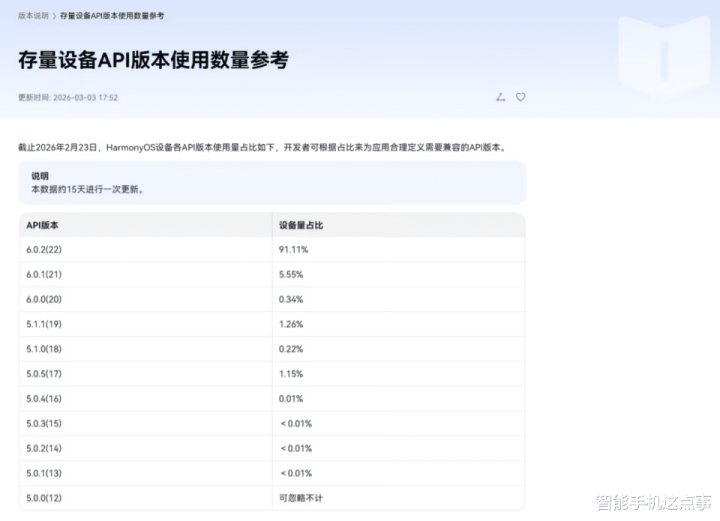Click the intro sentence starting 截止2026年2月23日
720x521 pixels.
263,147
